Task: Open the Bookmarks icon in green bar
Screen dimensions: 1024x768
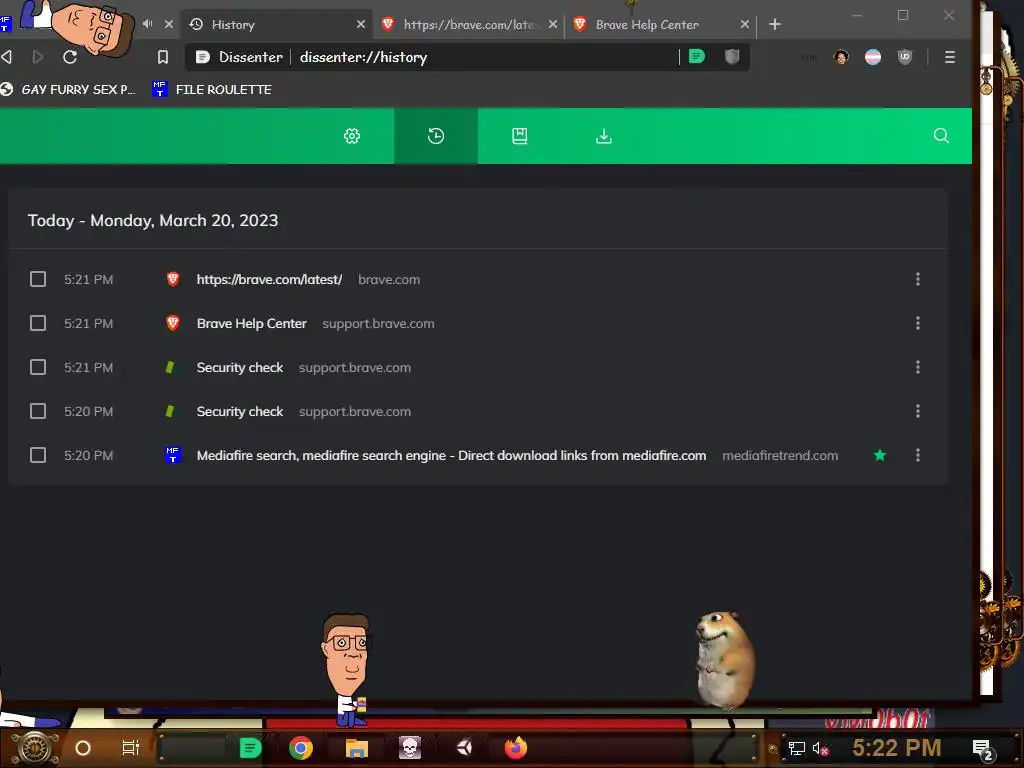Action: pos(519,136)
